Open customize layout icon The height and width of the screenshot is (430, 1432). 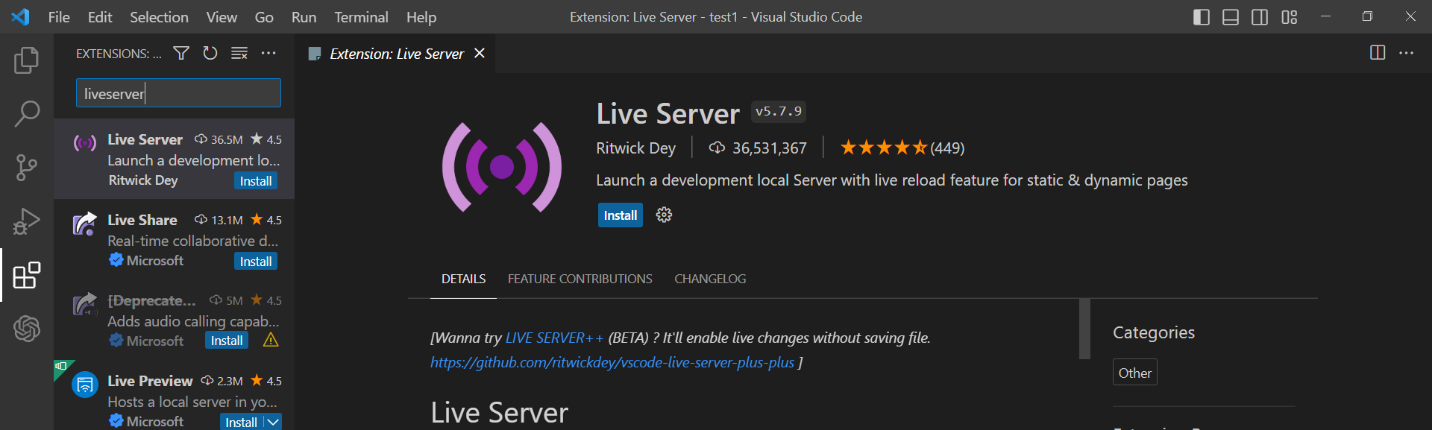coord(1289,17)
